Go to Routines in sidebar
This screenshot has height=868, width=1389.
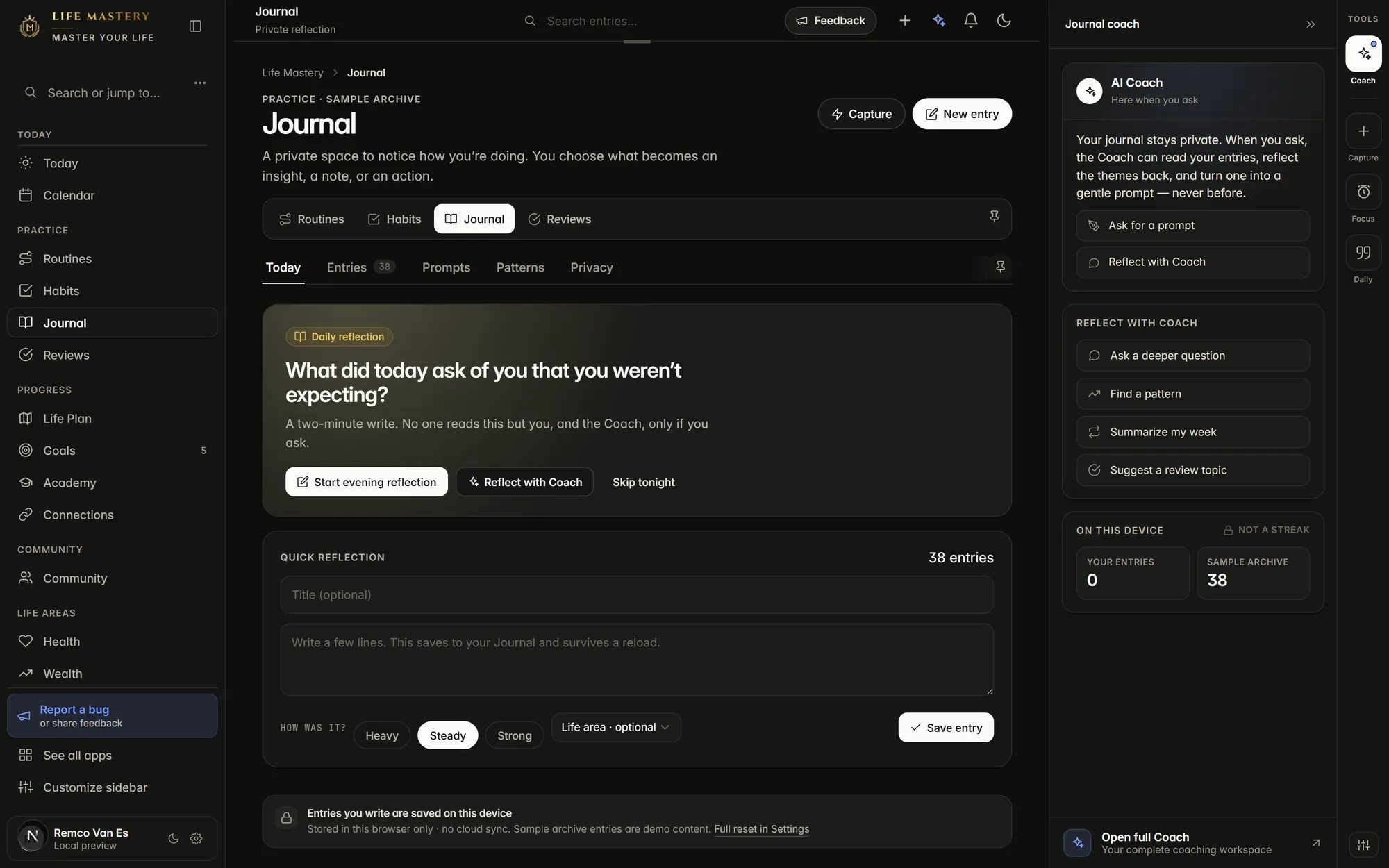113,258
